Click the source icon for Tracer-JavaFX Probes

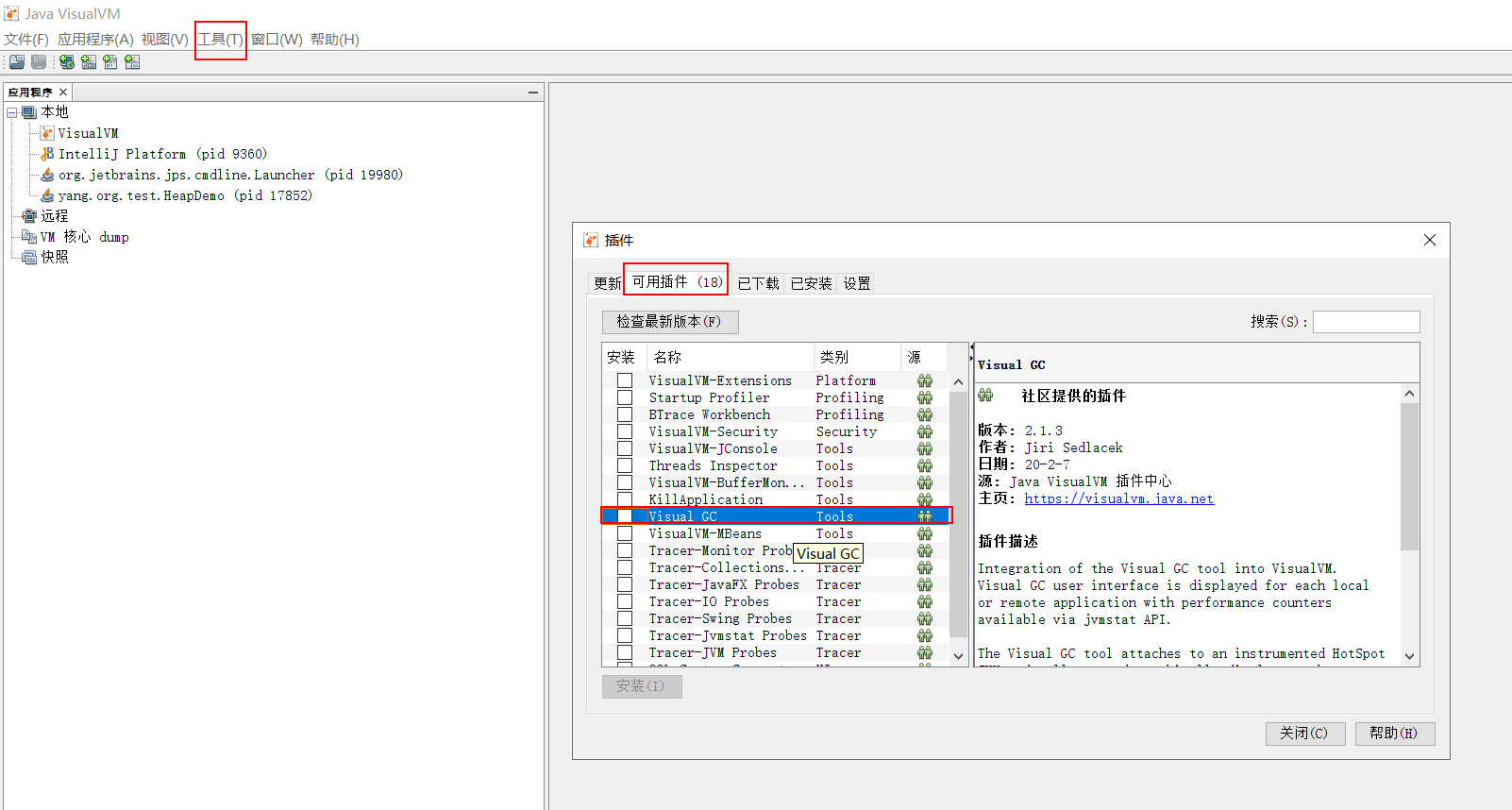pos(925,584)
